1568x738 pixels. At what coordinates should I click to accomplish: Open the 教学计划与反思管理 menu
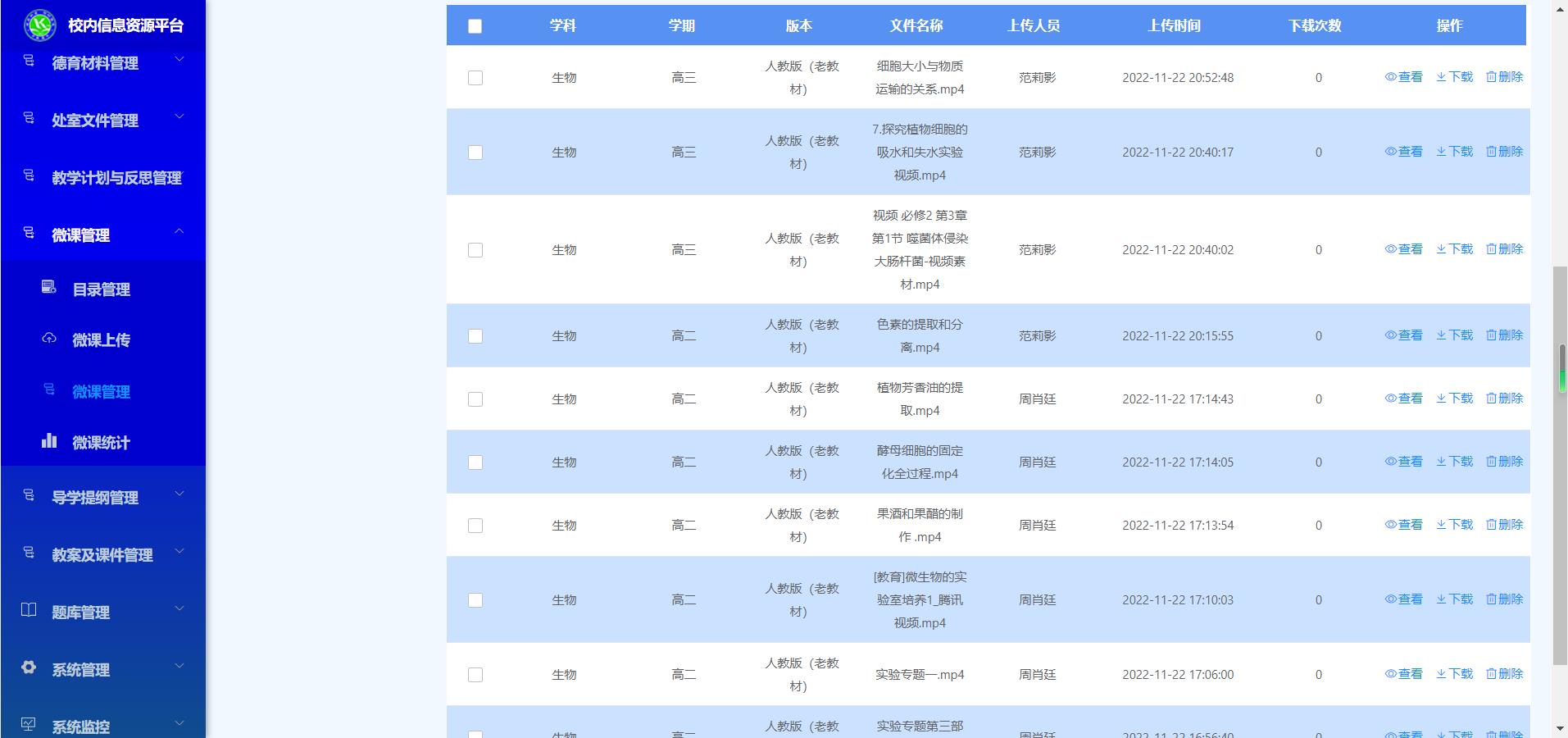tap(116, 178)
